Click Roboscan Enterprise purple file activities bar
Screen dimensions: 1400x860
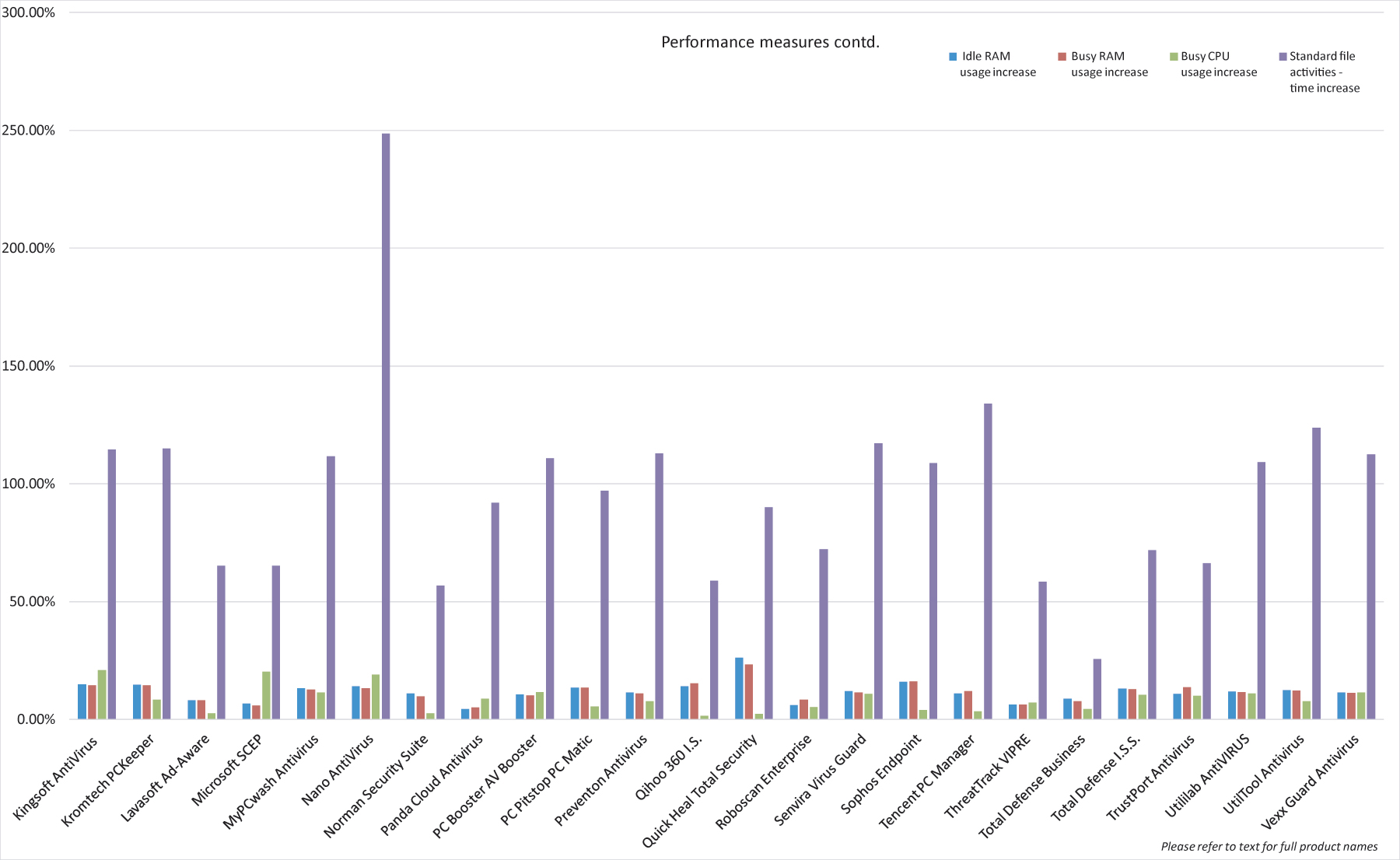[824, 635]
